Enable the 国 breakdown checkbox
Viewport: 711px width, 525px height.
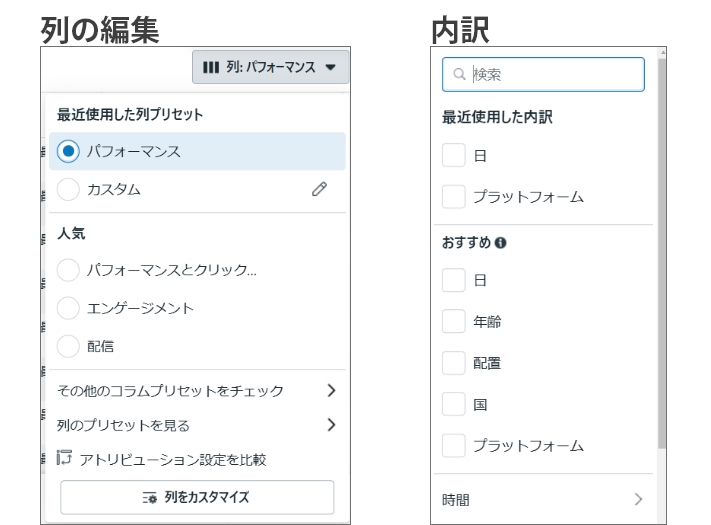click(x=453, y=404)
